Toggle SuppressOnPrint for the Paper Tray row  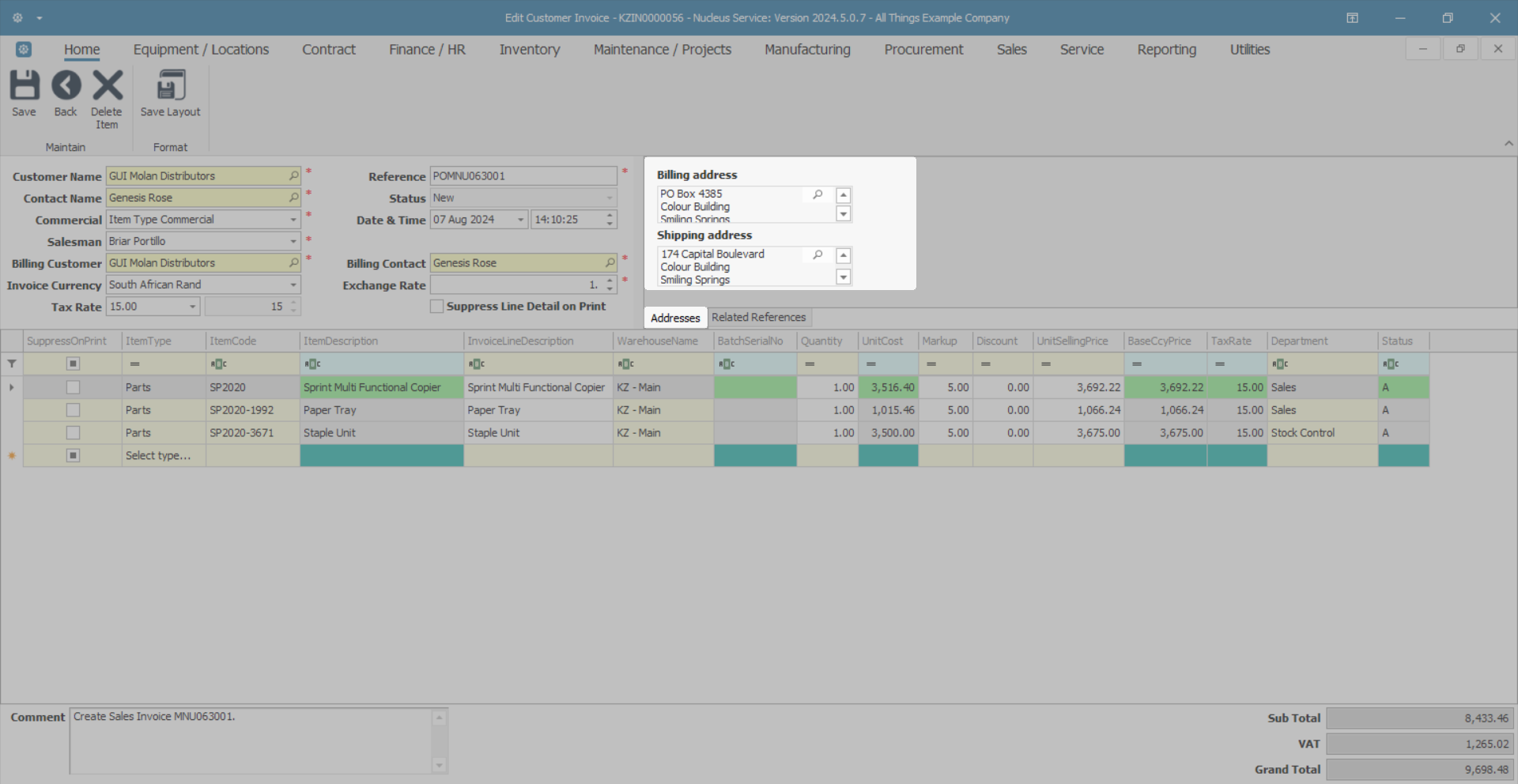(73, 410)
